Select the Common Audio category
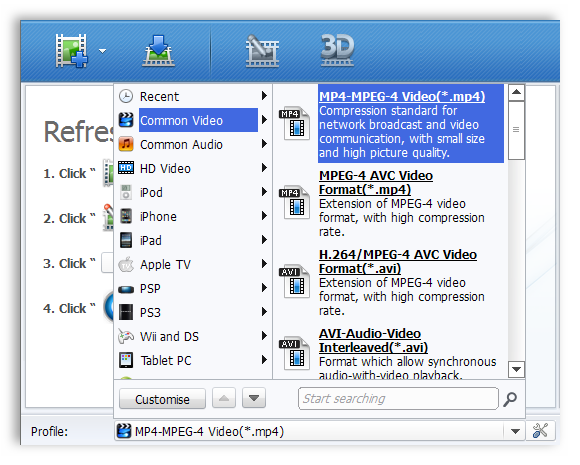 [193, 144]
